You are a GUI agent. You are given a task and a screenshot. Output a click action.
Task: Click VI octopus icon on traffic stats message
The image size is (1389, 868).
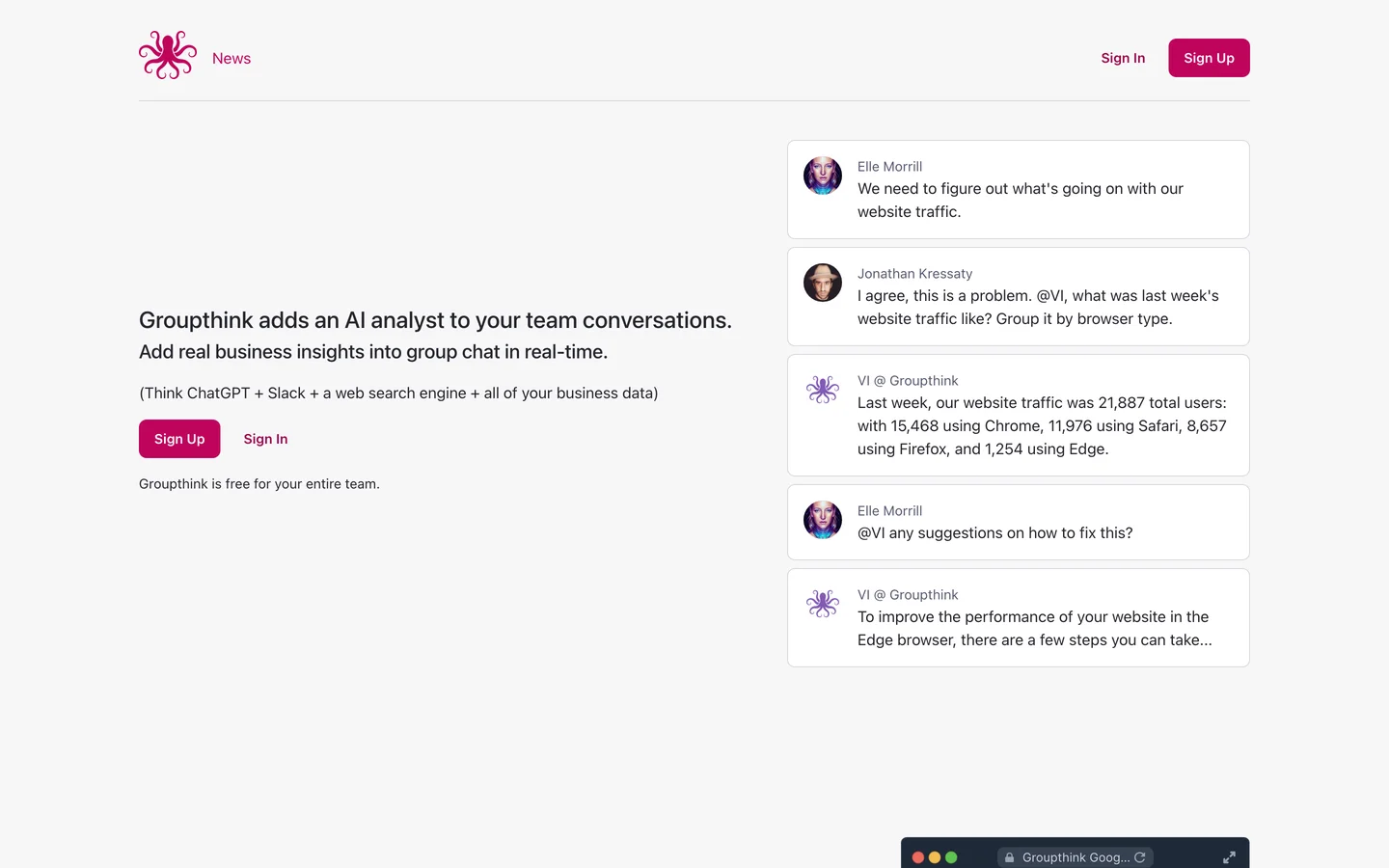823,390
